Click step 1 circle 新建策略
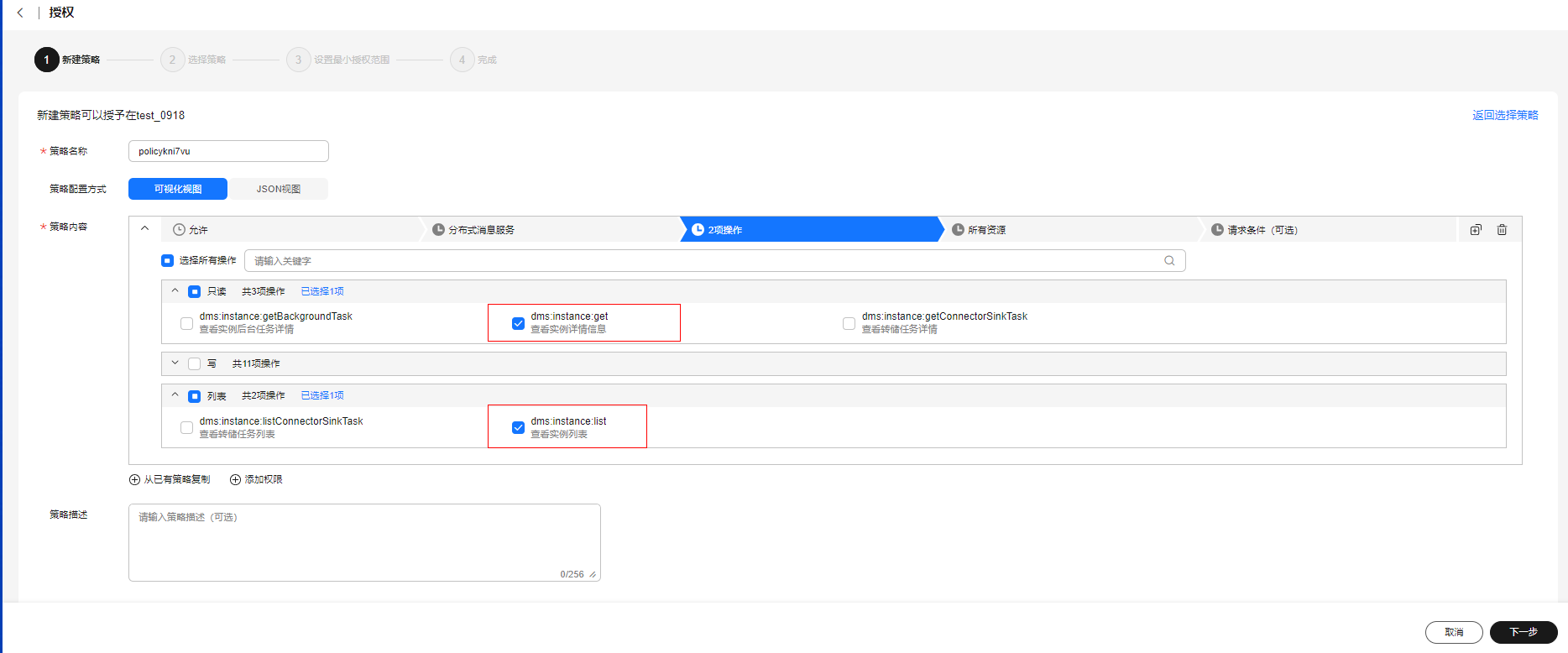Screen dimensions: 1568x653 [x=46, y=60]
